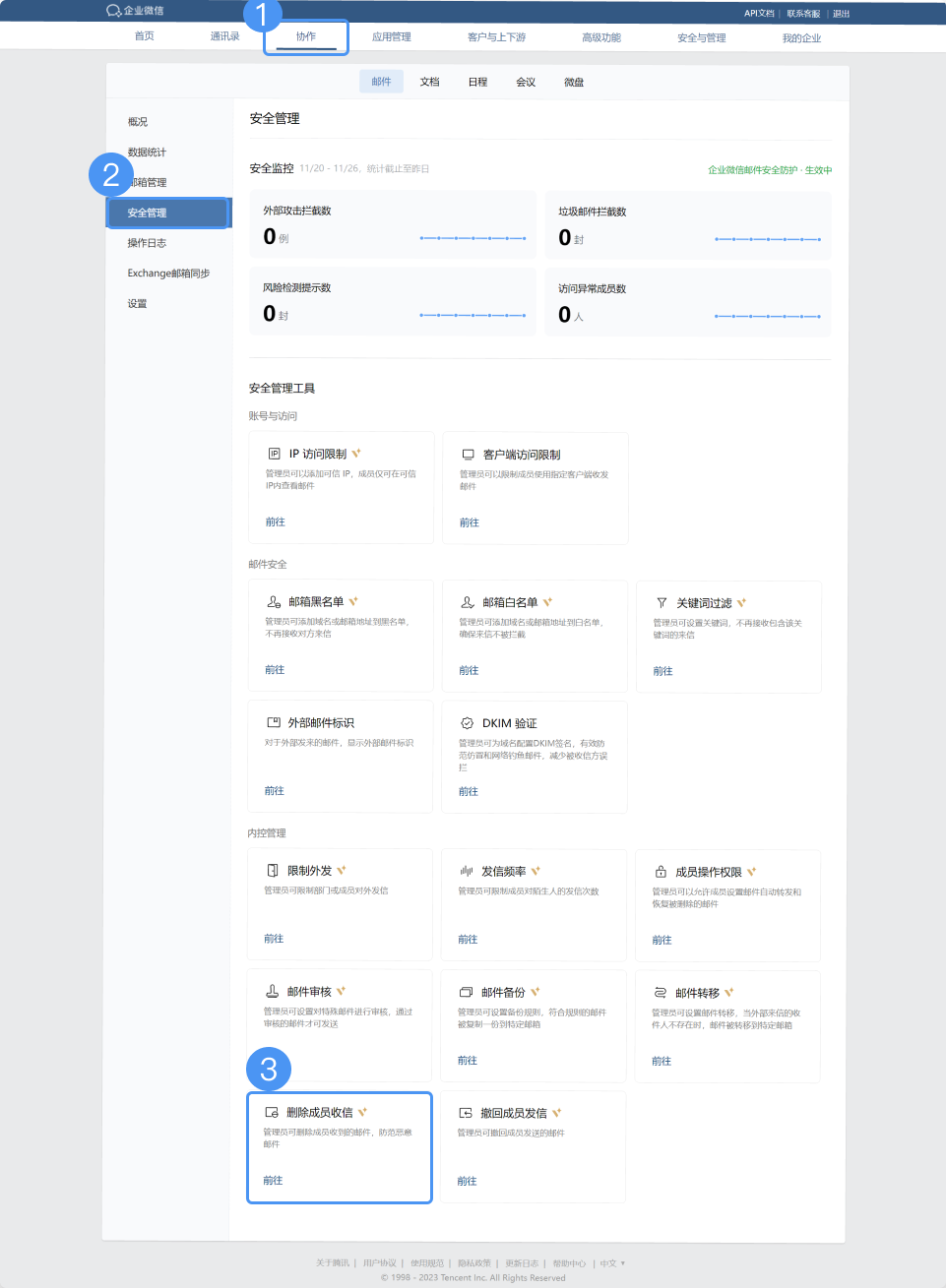Click the IP 访问限制 card icon
Screen dimensions: 946x1288
coord(275,454)
